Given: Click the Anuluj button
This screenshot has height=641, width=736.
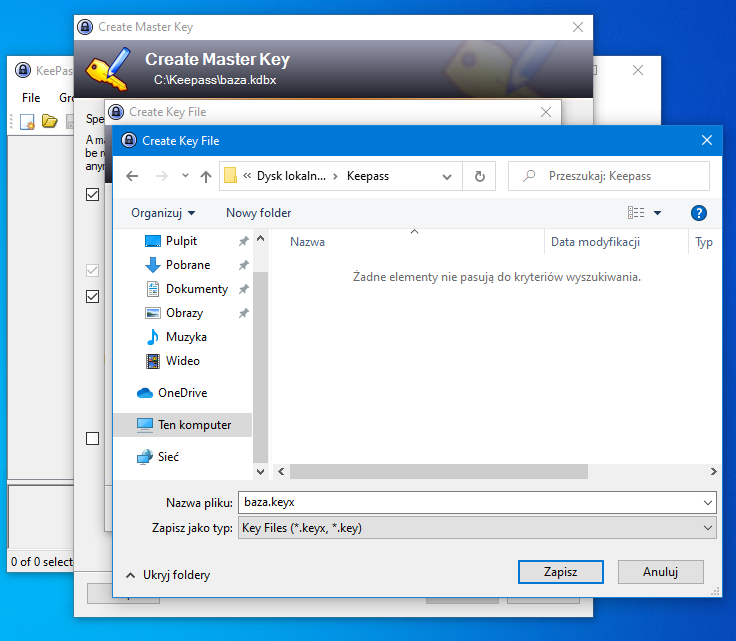Looking at the screenshot, I should pos(660,572).
